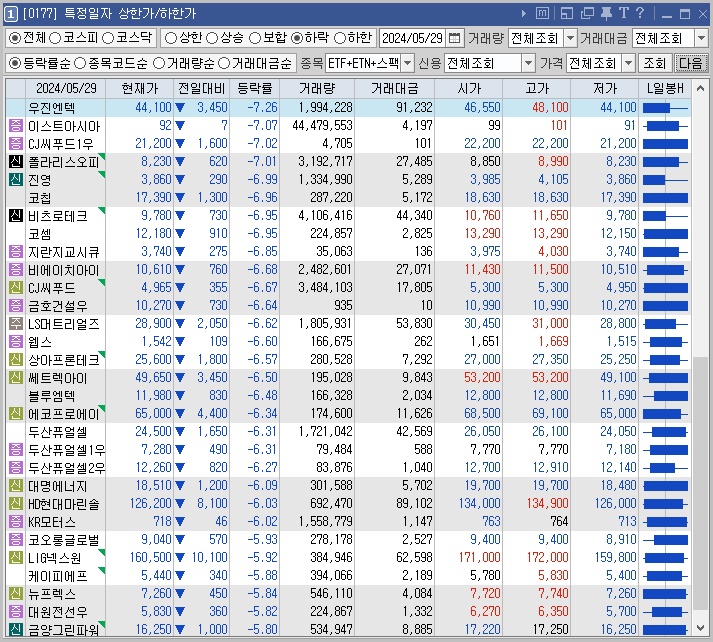The image size is (713, 642).
Task: Open stock 우진엔텍 from the list
Action: [x=51, y=108]
